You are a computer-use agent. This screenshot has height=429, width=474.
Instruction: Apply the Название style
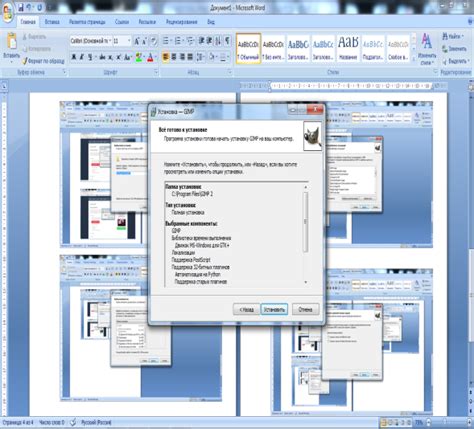click(x=348, y=49)
